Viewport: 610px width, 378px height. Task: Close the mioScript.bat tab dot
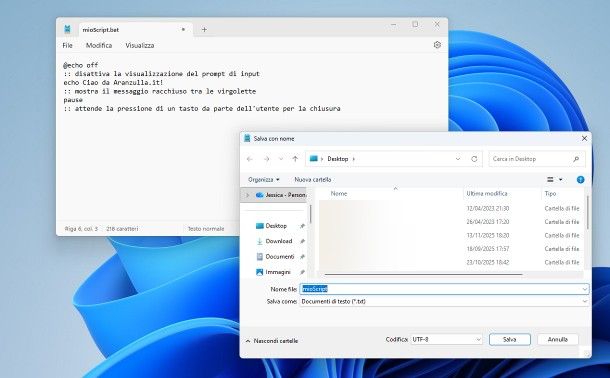pyautogui.click(x=183, y=30)
